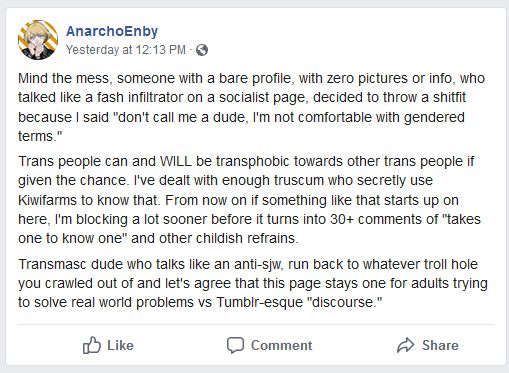Image resolution: width=509 pixels, height=373 pixels.
Task: Click the word 'Tumblr-esque' in last paragraph
Action: pyautogui.click(x=259, y=302)
